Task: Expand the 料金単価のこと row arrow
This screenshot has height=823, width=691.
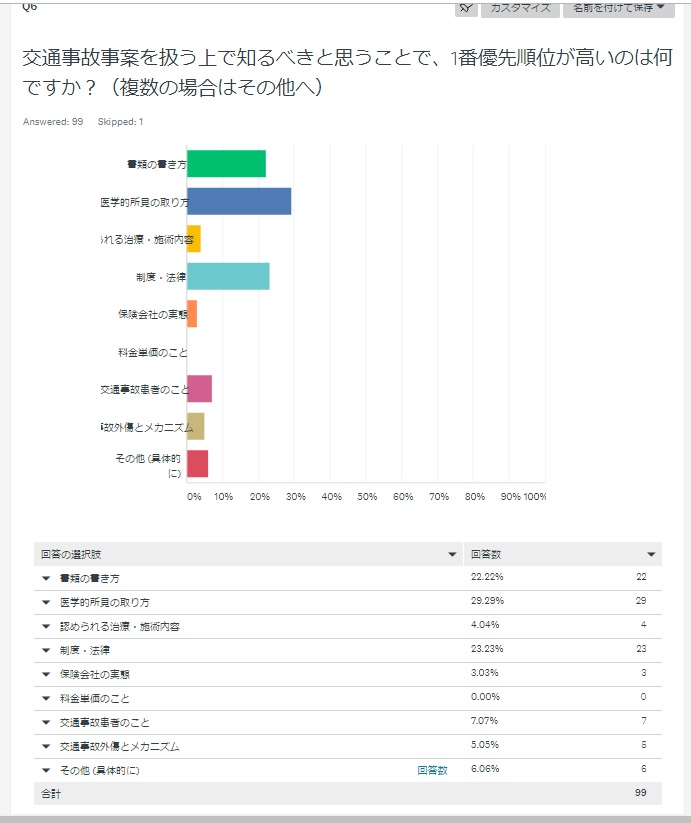Action: pos(46,699)
